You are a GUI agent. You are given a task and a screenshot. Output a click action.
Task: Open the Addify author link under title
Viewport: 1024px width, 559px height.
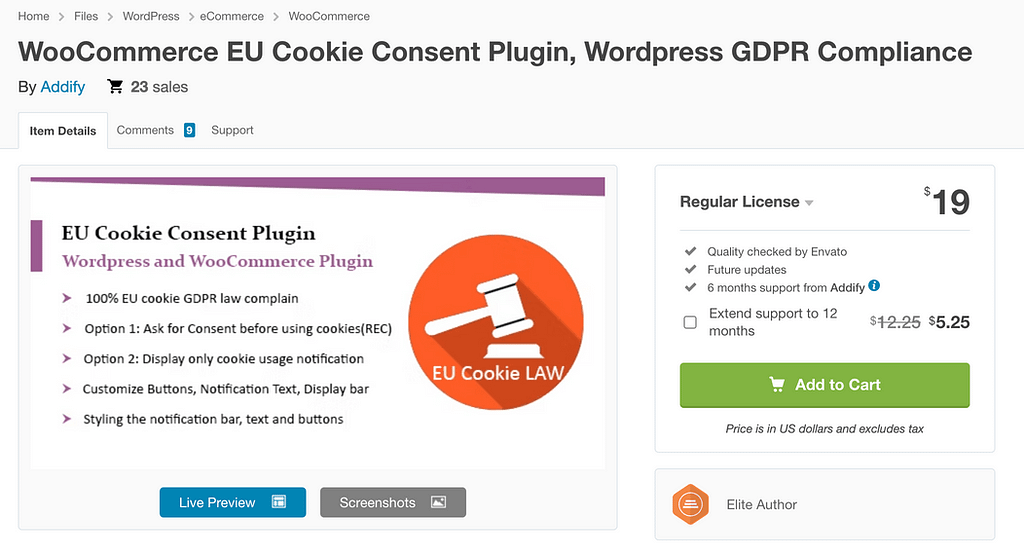(x=63, y=87)
